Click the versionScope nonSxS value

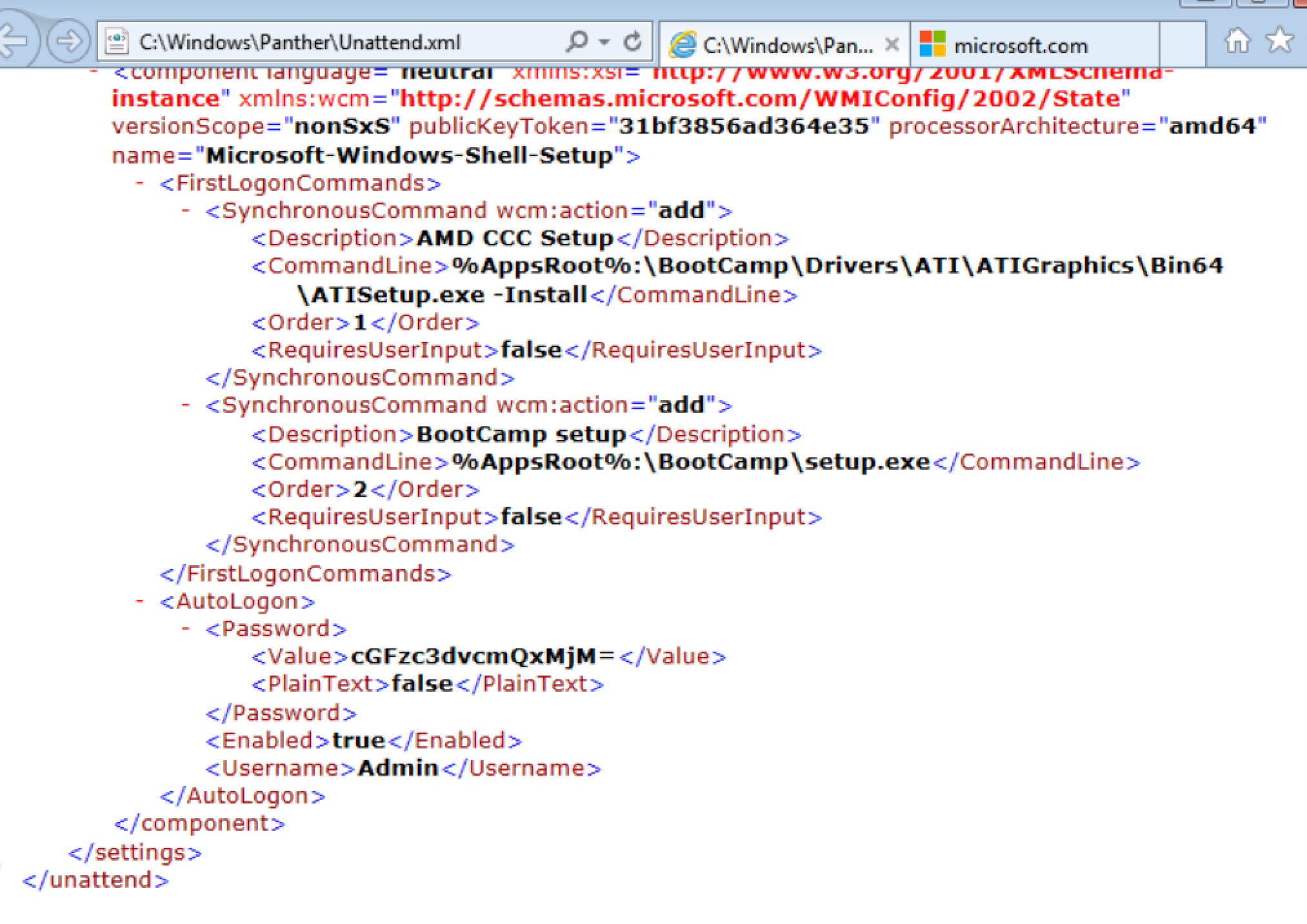tap(343, 126)
